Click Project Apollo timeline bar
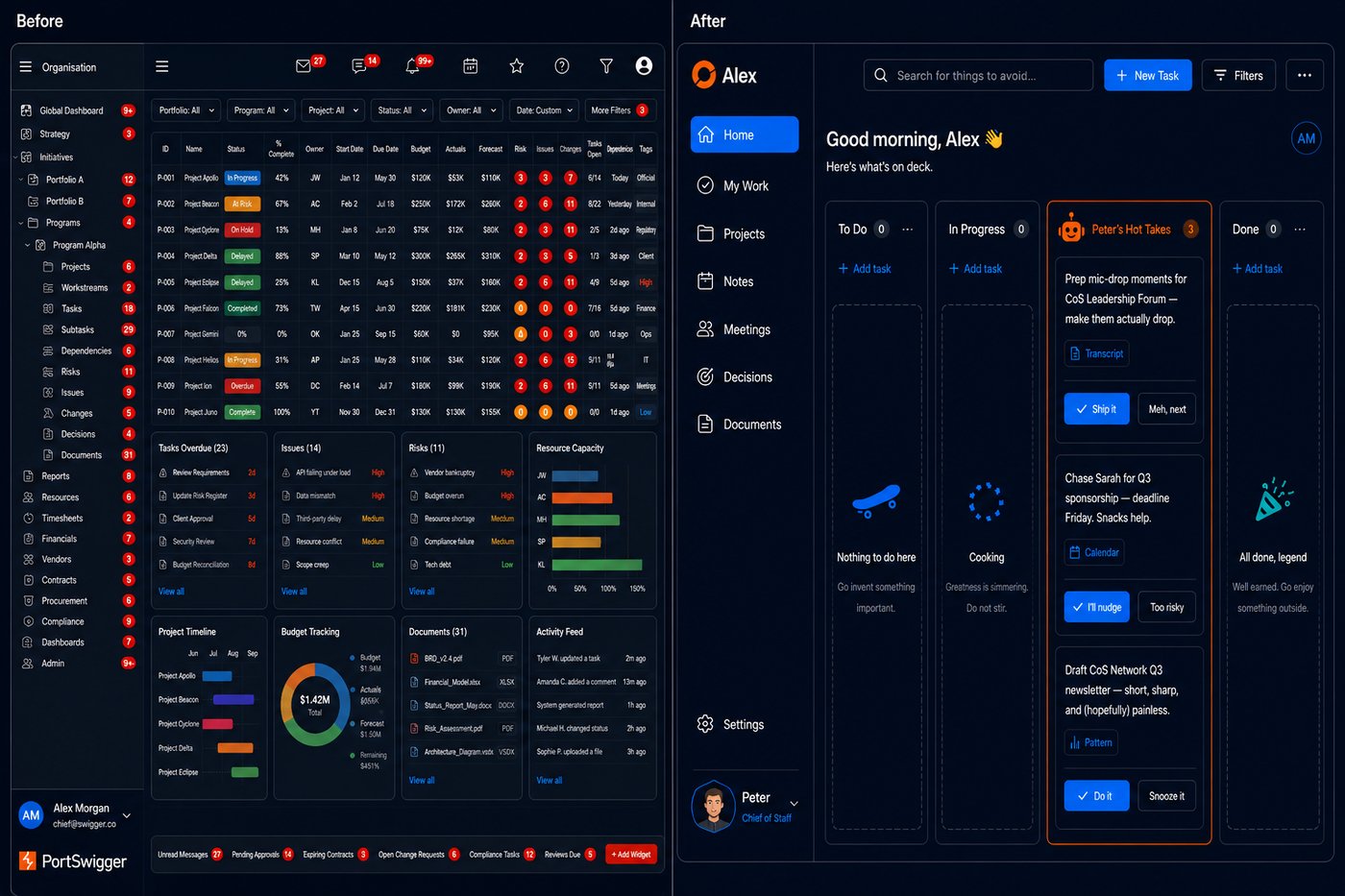The width and height of the screenshot is (1345, 896). click(x=217, y=676)
